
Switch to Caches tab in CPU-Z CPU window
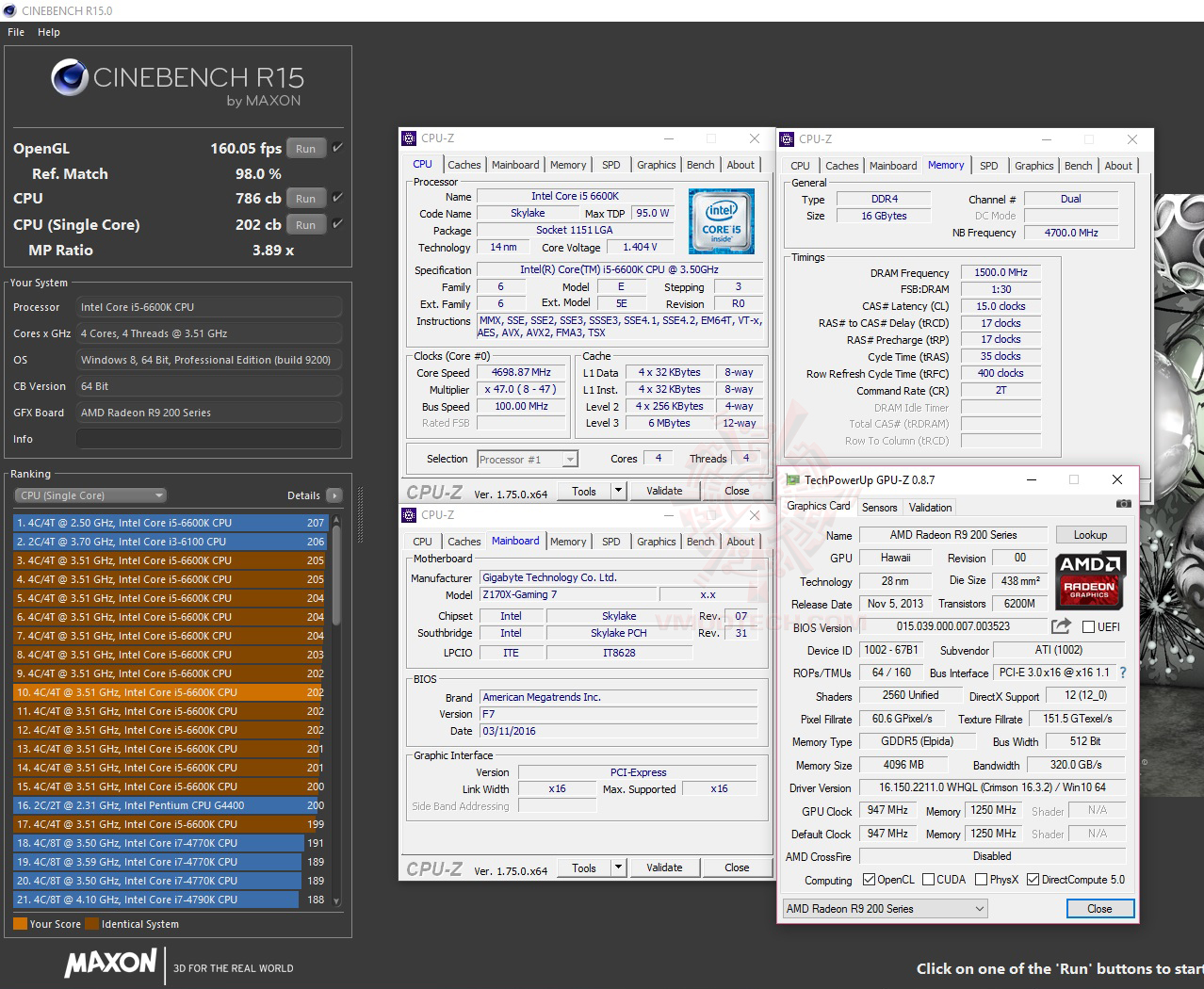(x=464, y=165)
